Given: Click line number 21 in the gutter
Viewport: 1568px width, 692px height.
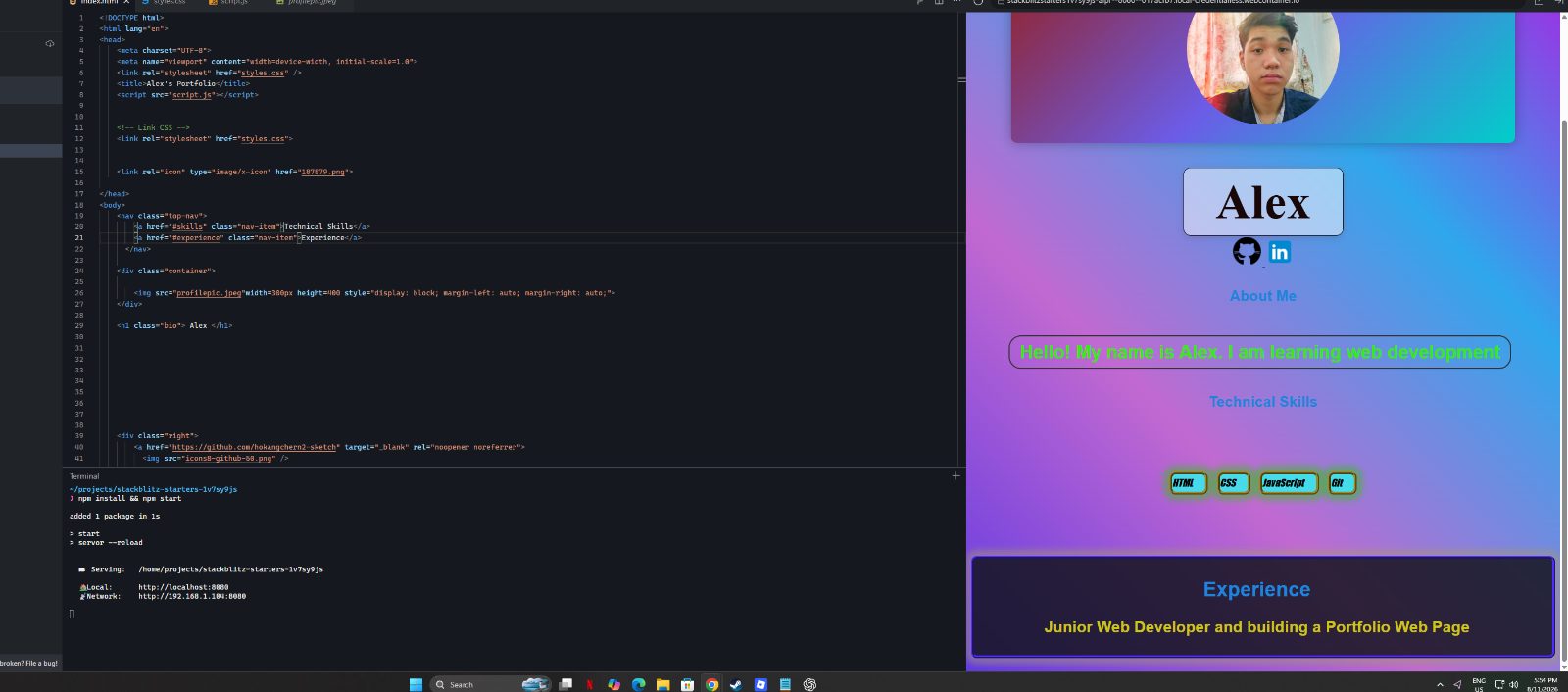Looking at the screenshot, I should (79, 237).
